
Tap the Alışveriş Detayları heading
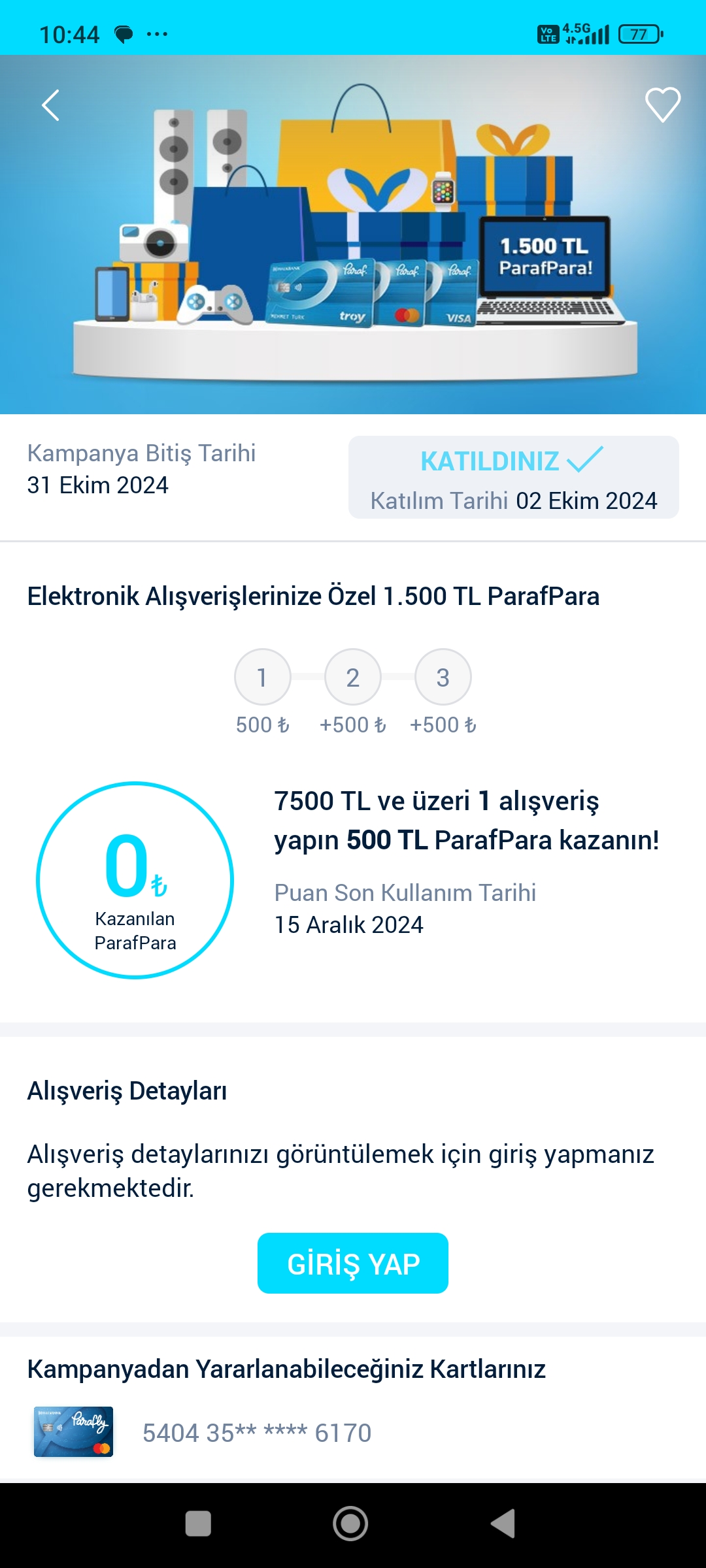pos(127,1090)
